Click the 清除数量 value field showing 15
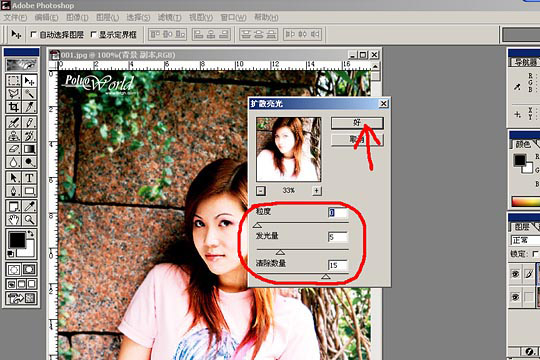The width and height of the screenshot is (540, 360). pyautogui.click(x=338, y=265)
